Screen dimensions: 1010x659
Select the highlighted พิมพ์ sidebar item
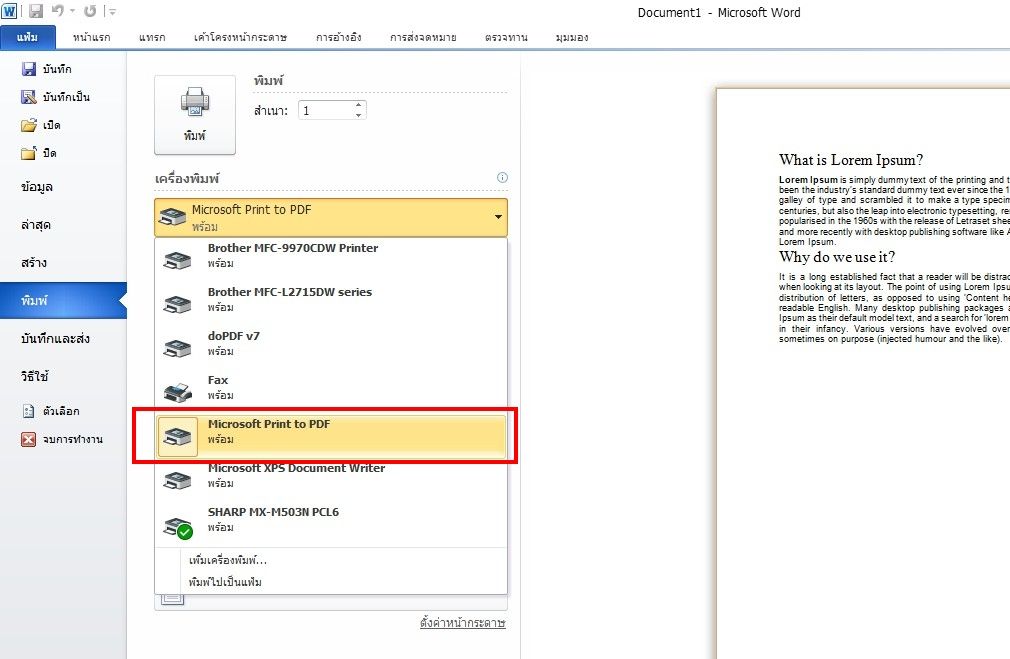(63, 301)
